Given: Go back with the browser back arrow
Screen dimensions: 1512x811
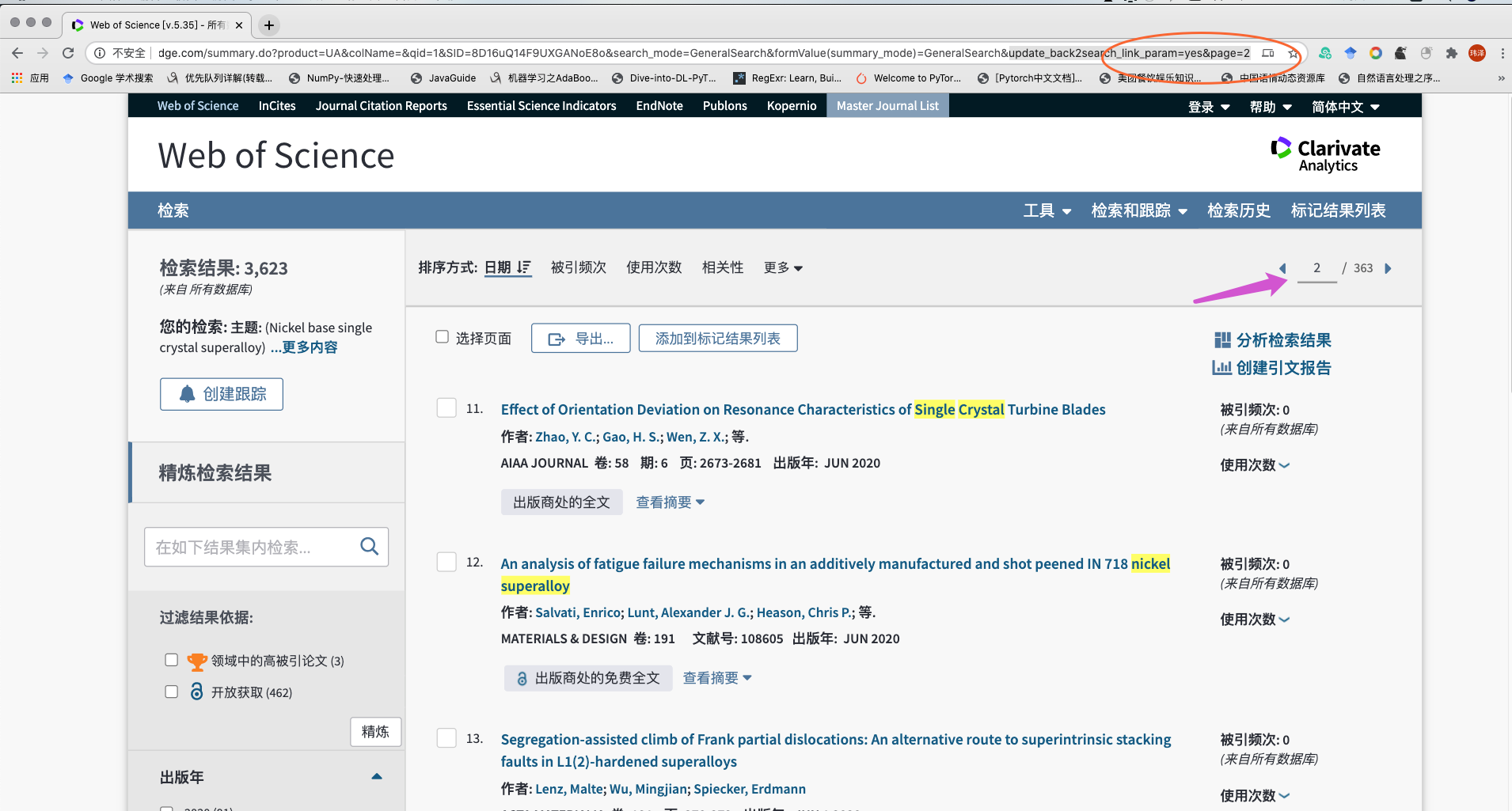Looking at the screenshot, I should pos(17,53).
